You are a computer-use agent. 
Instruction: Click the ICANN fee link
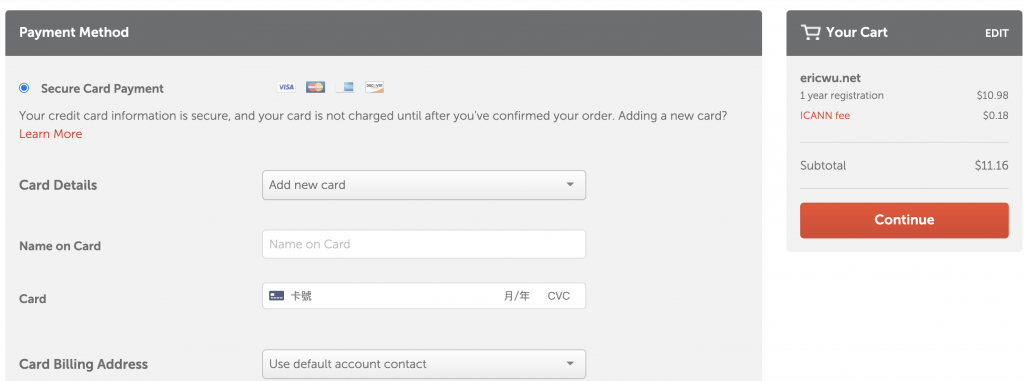[x=825, y=116]
